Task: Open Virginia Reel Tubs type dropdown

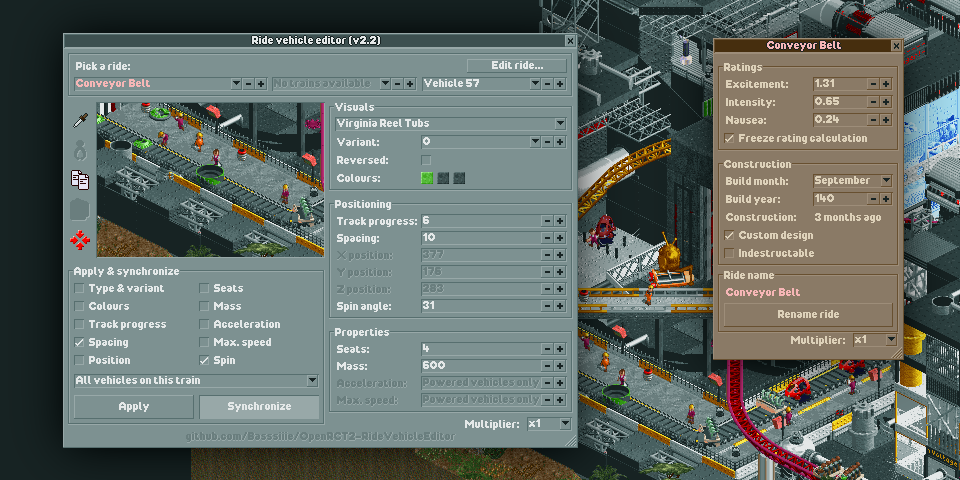Action: pyautogui.click(x=560, y=124)
